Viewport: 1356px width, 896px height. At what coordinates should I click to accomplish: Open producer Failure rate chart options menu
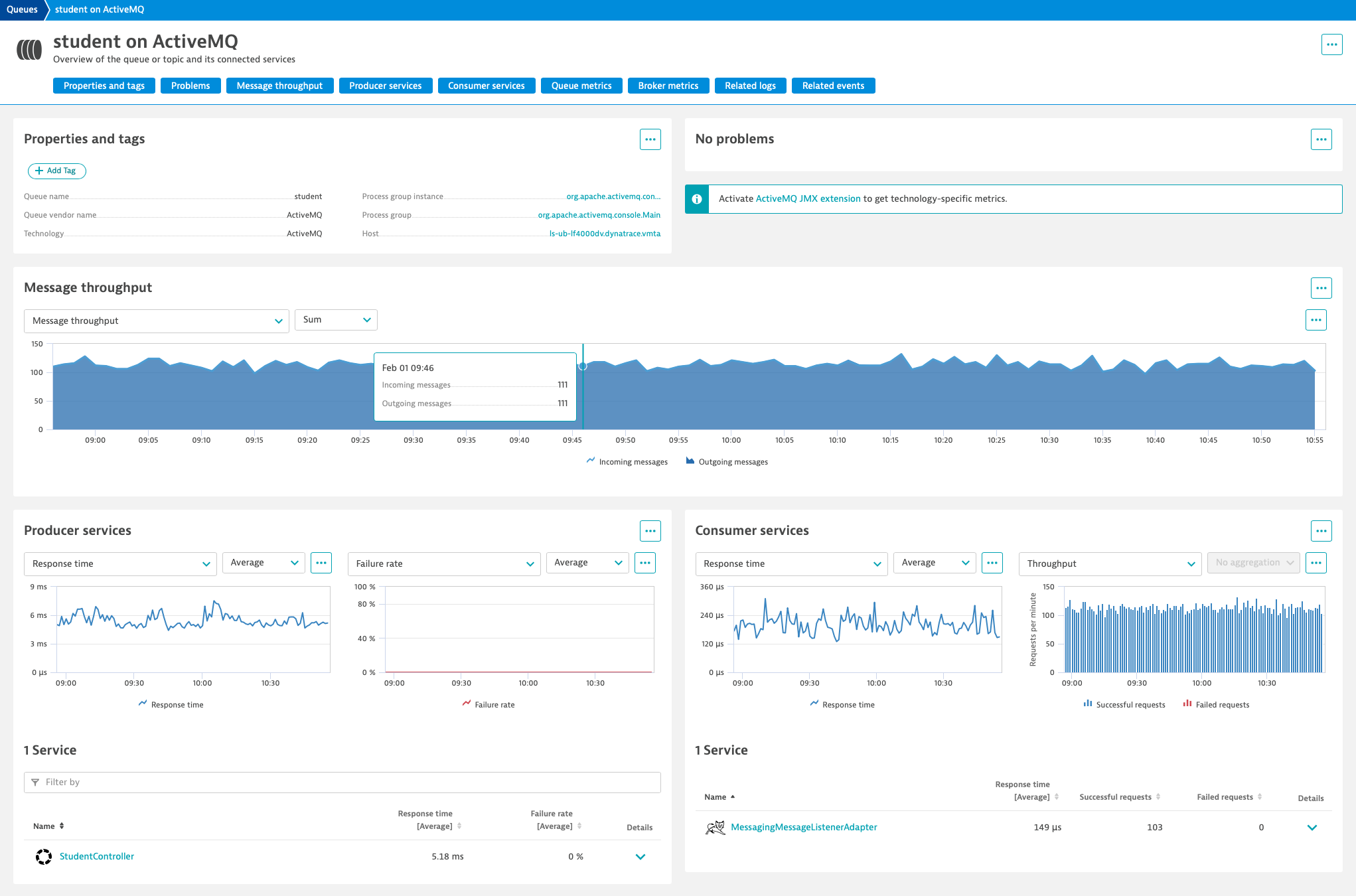pyautogui.click(x=644, y=563)
